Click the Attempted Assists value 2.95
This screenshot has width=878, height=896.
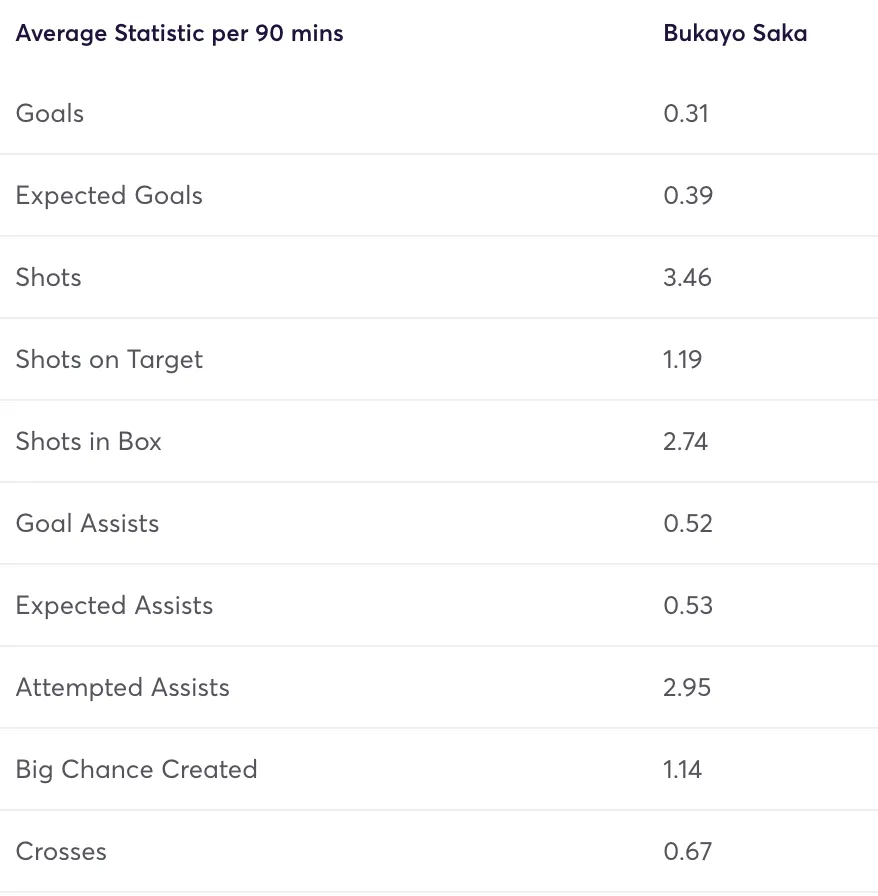[688, 687]
